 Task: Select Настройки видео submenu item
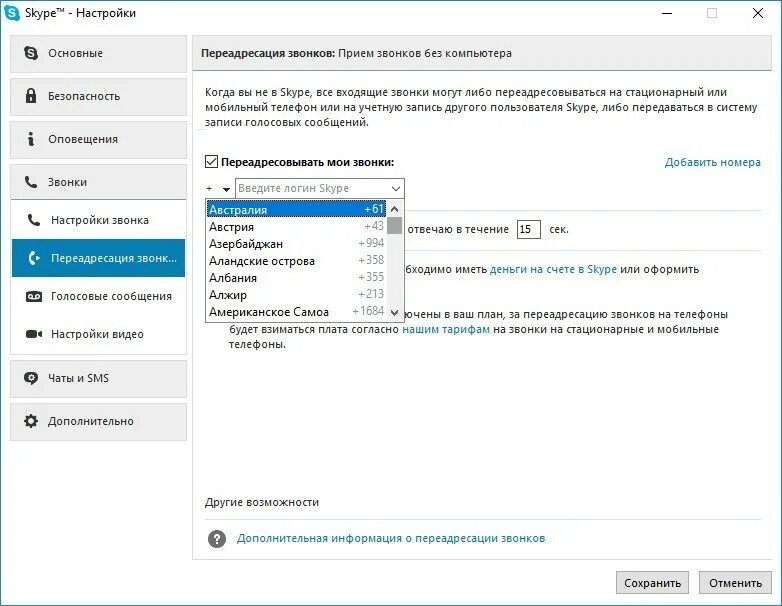tap(98, 334)
